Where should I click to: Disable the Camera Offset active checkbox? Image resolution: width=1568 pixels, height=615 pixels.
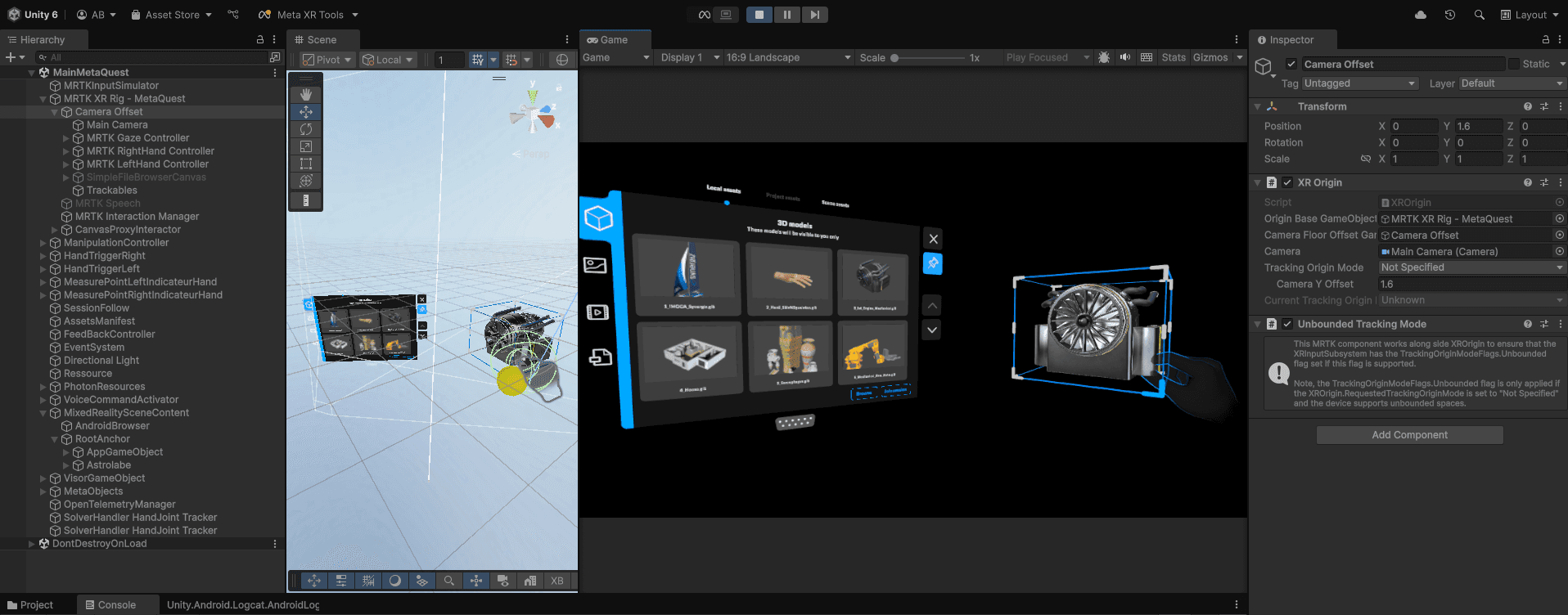click(1291, 64)
